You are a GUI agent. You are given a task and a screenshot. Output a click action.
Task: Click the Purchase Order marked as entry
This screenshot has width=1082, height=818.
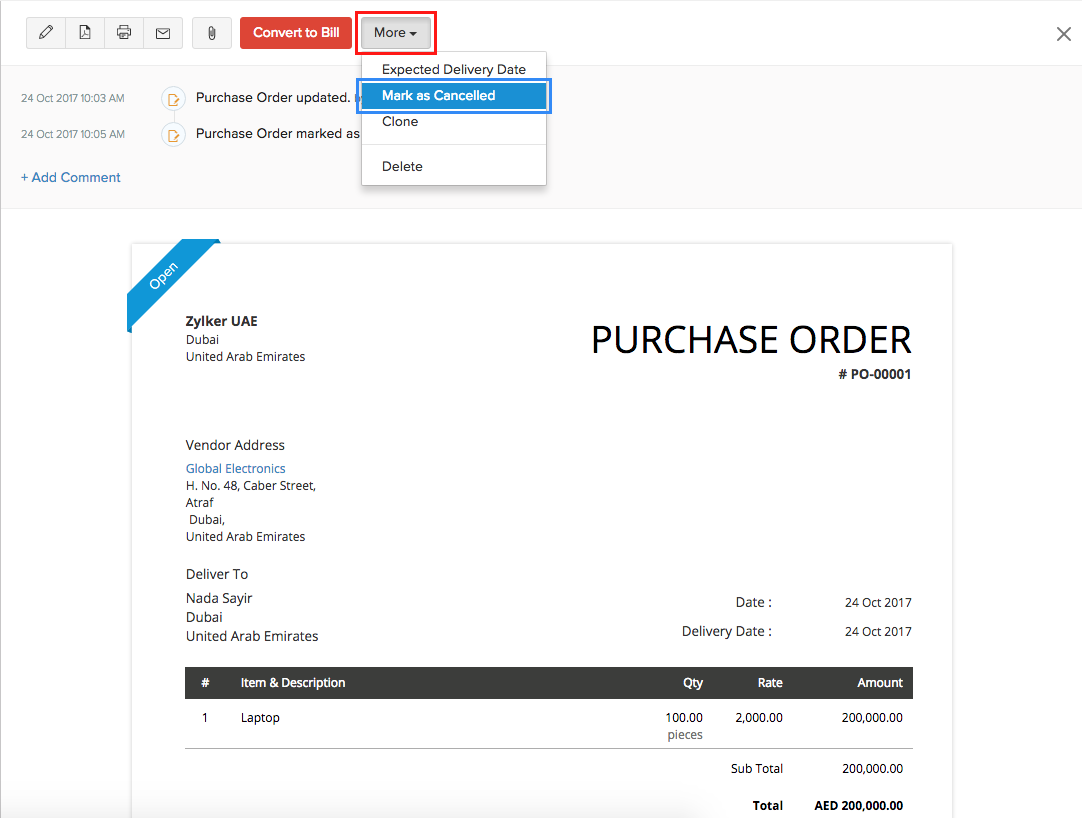(277, 133)
